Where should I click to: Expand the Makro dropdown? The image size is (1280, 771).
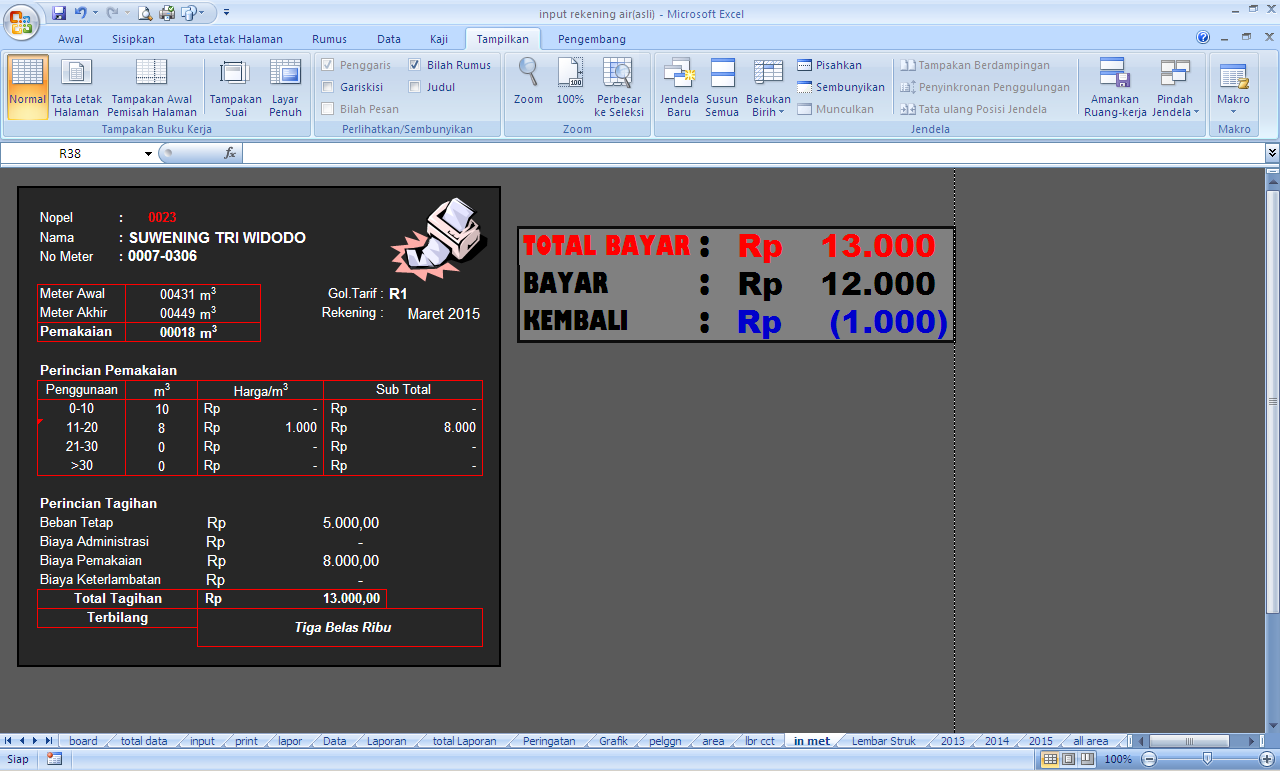pos(1233,87)
